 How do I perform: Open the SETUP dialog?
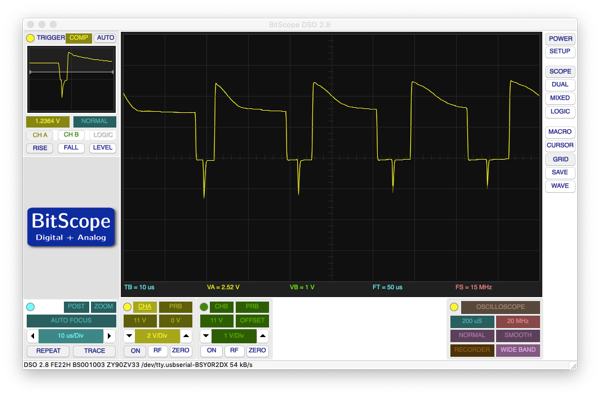[x=560, y=51]
